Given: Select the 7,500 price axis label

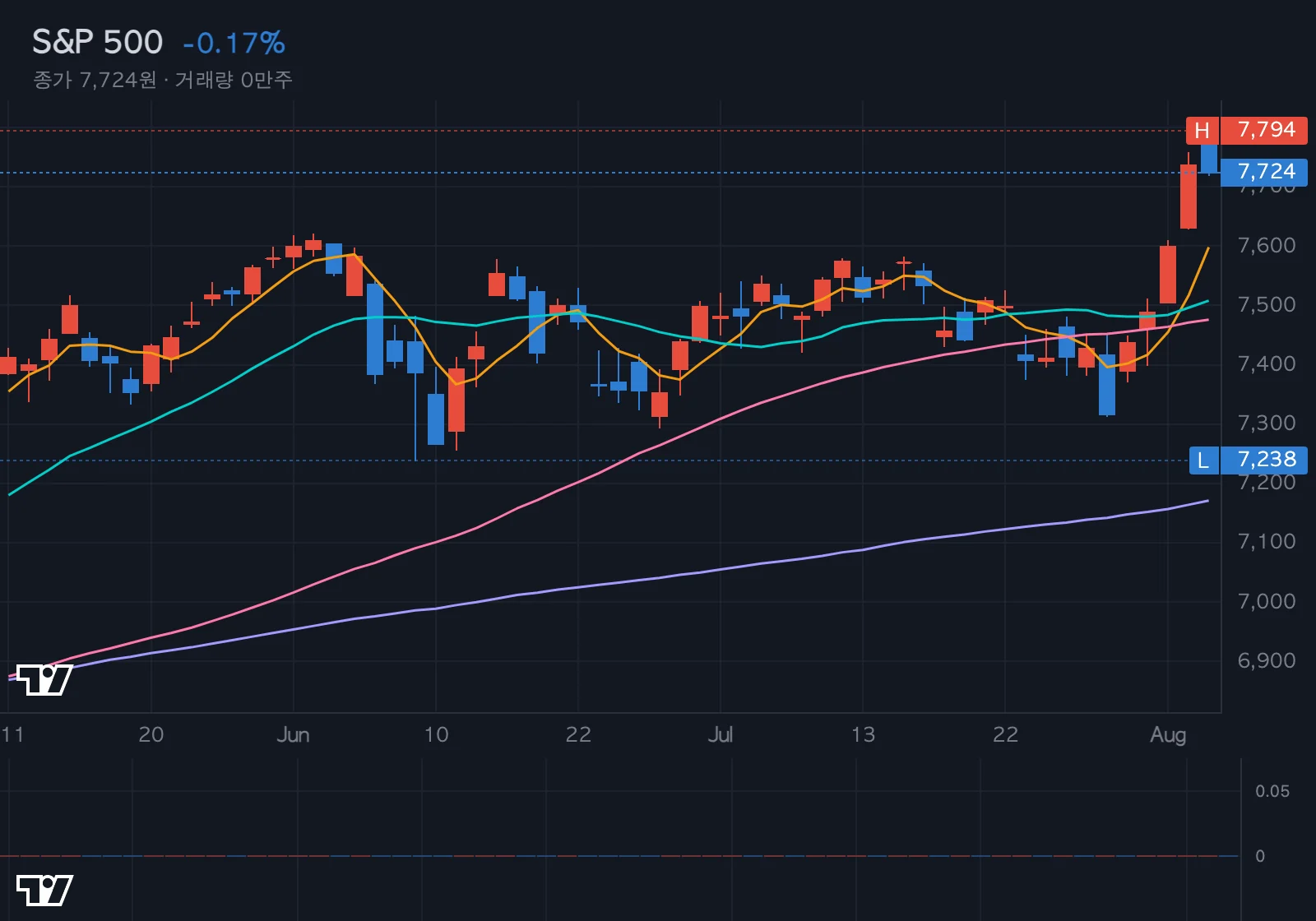Looking at the screenshot, I should click(x=1267, y=304).
